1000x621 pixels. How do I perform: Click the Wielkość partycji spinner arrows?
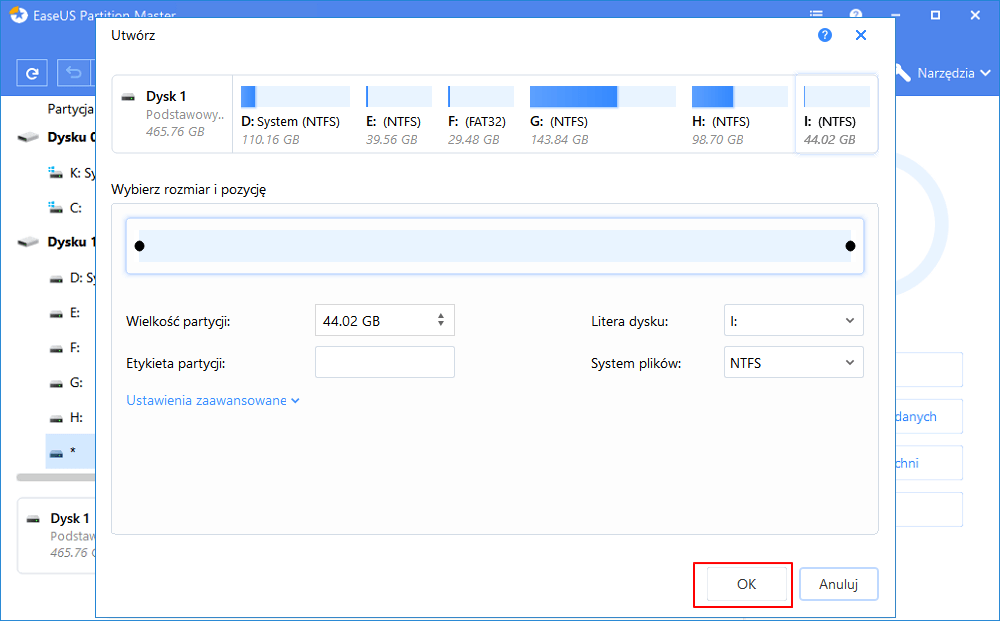coord(441,320)
